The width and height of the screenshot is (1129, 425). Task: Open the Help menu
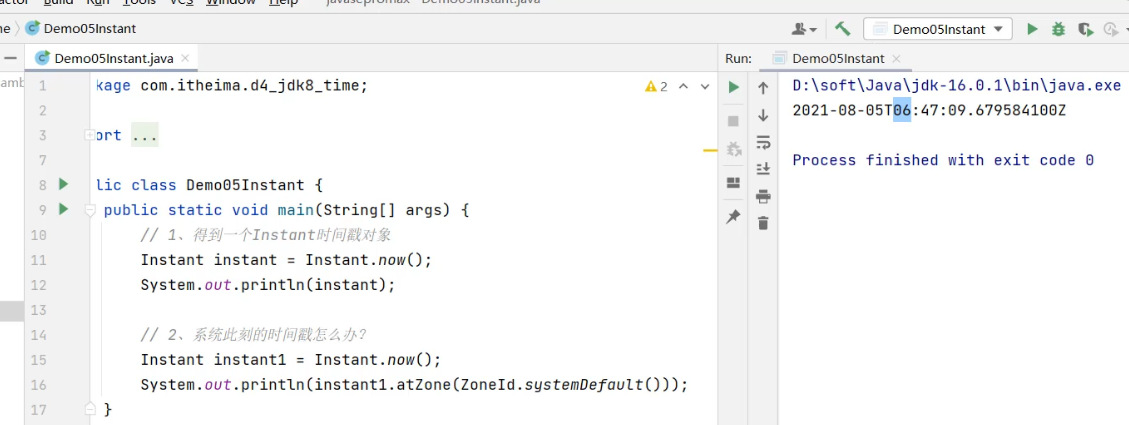click(283, 2)
